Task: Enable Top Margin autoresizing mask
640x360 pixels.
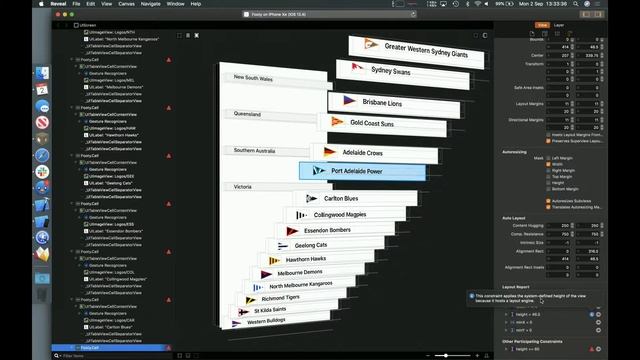Action: [548, 177]
